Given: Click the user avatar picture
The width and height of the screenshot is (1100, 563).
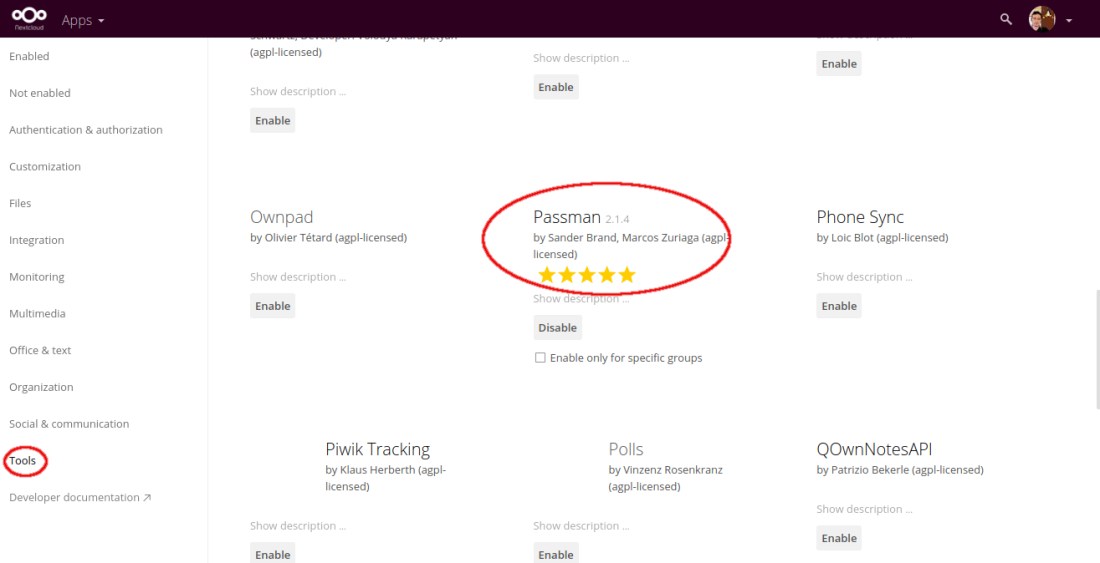Looking at the screenshot, I should tap(1042, 19).
